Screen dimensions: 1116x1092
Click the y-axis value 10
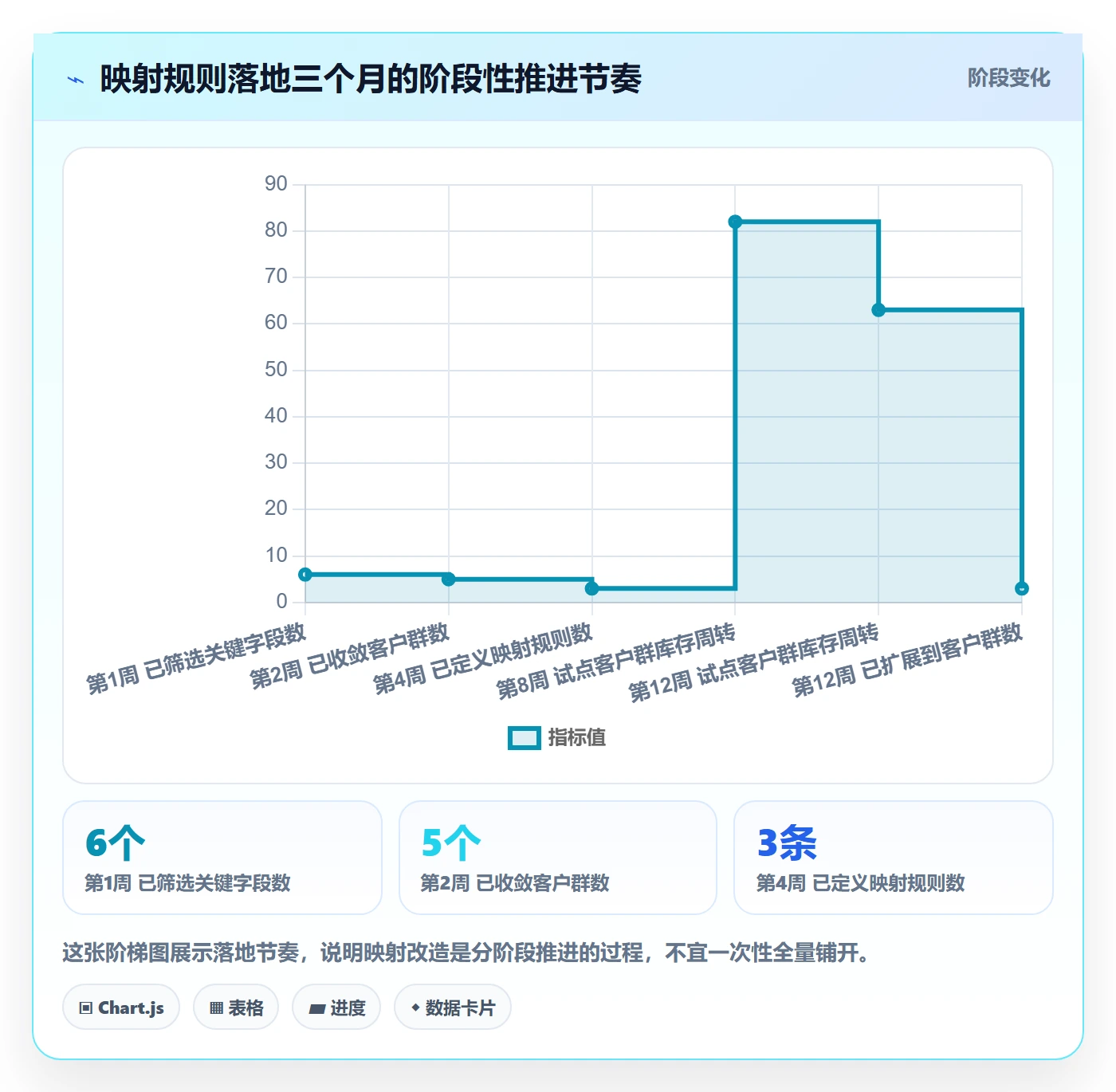coord(276,556)
